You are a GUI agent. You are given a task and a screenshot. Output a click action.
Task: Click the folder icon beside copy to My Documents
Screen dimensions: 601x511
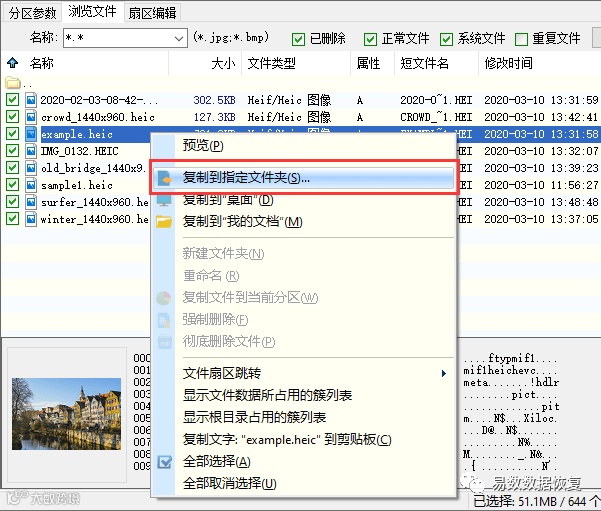click(x=164, y=222)
